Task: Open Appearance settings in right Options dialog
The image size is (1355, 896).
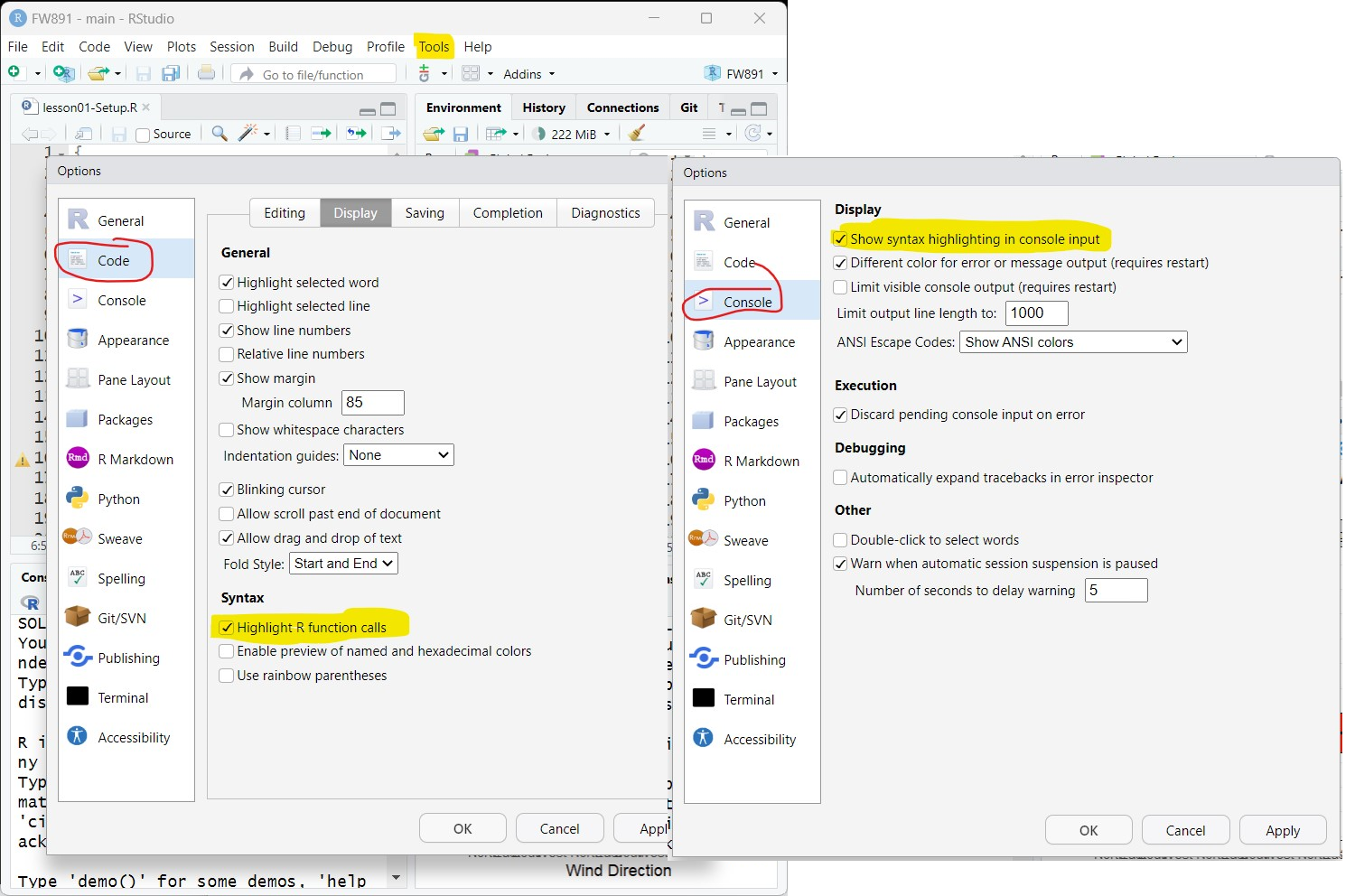Action: (759, 342)
